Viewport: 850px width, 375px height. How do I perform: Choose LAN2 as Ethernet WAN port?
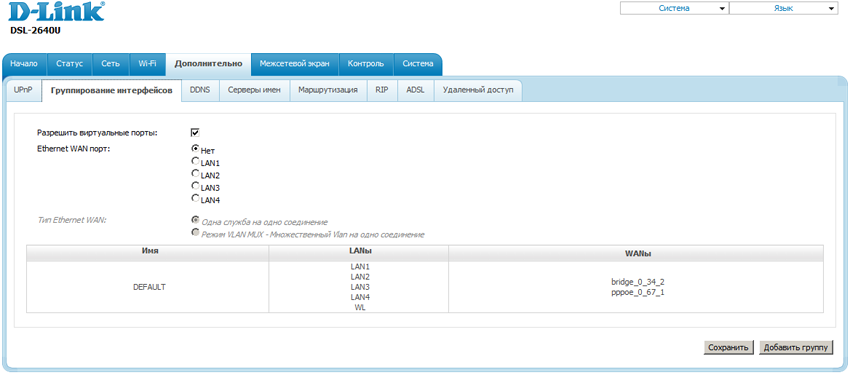pos(195,173)
